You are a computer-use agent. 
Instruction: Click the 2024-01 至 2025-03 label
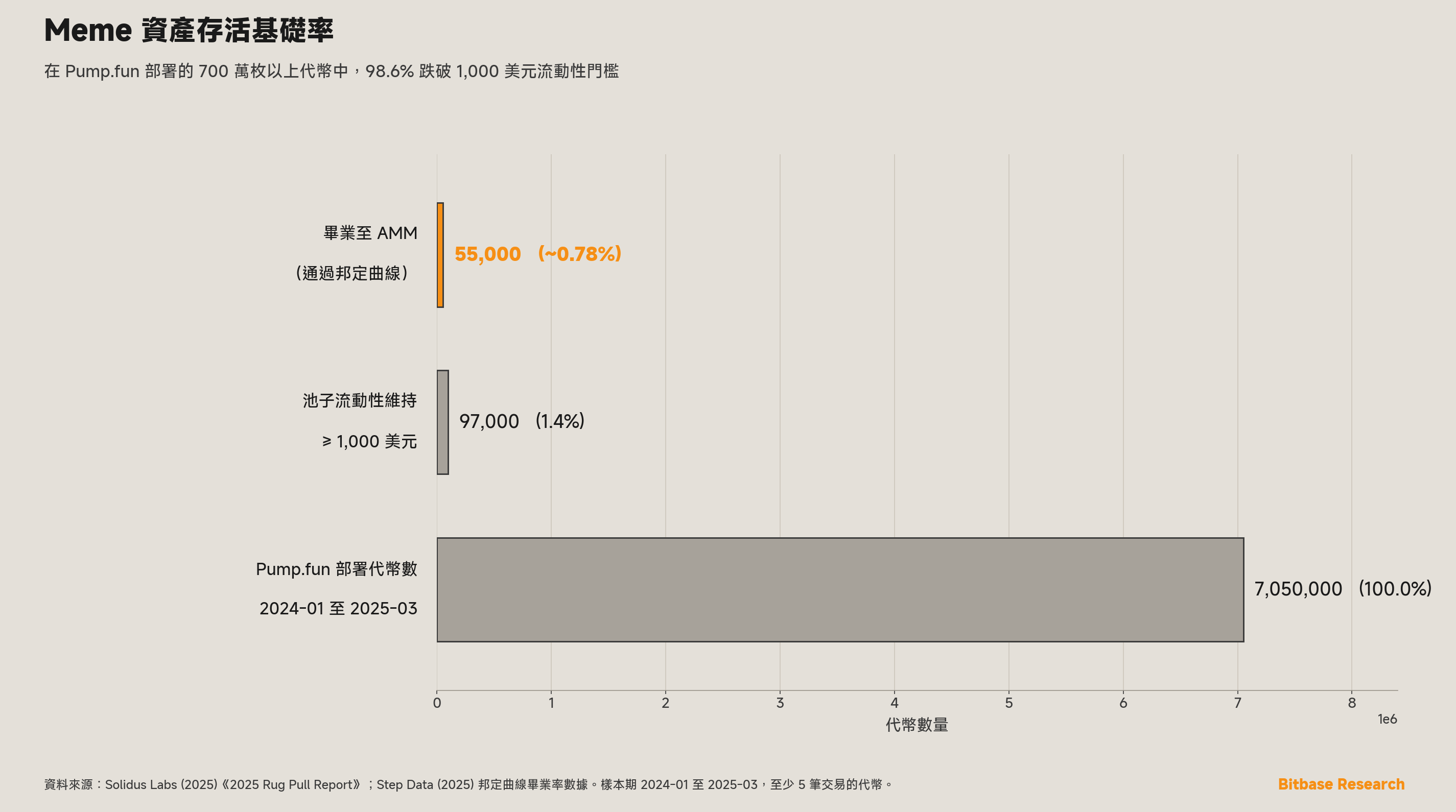[338, 609]
